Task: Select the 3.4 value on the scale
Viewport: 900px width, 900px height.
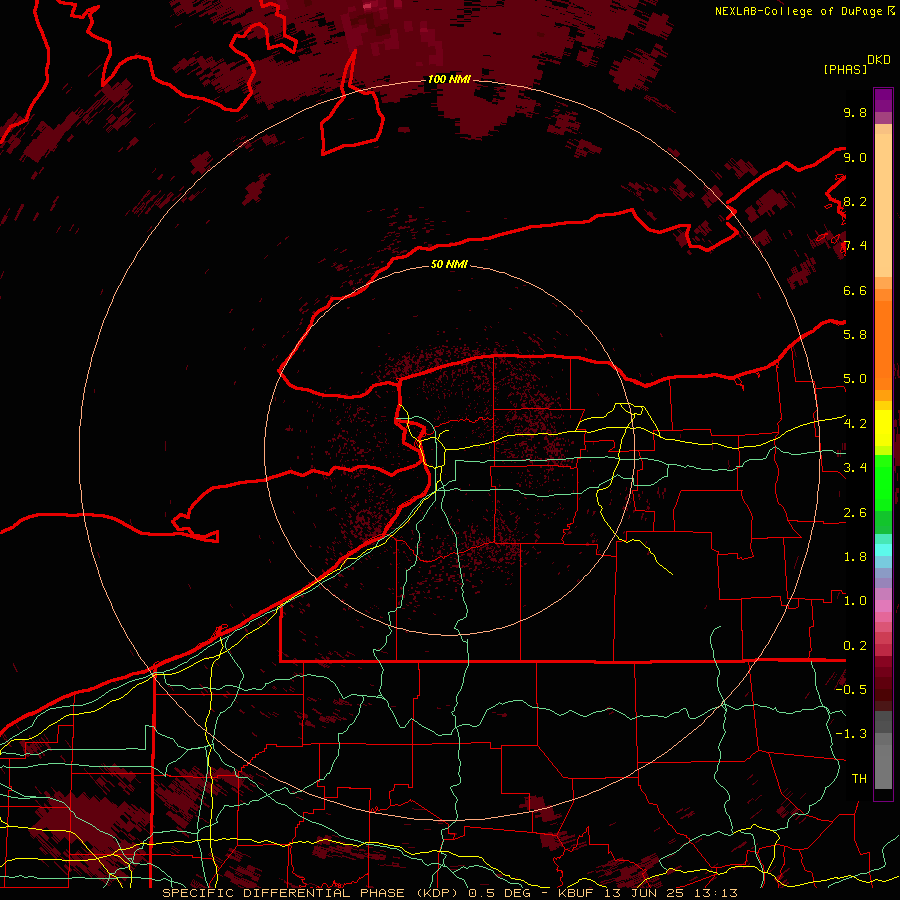Action: (x=855, y=468)
